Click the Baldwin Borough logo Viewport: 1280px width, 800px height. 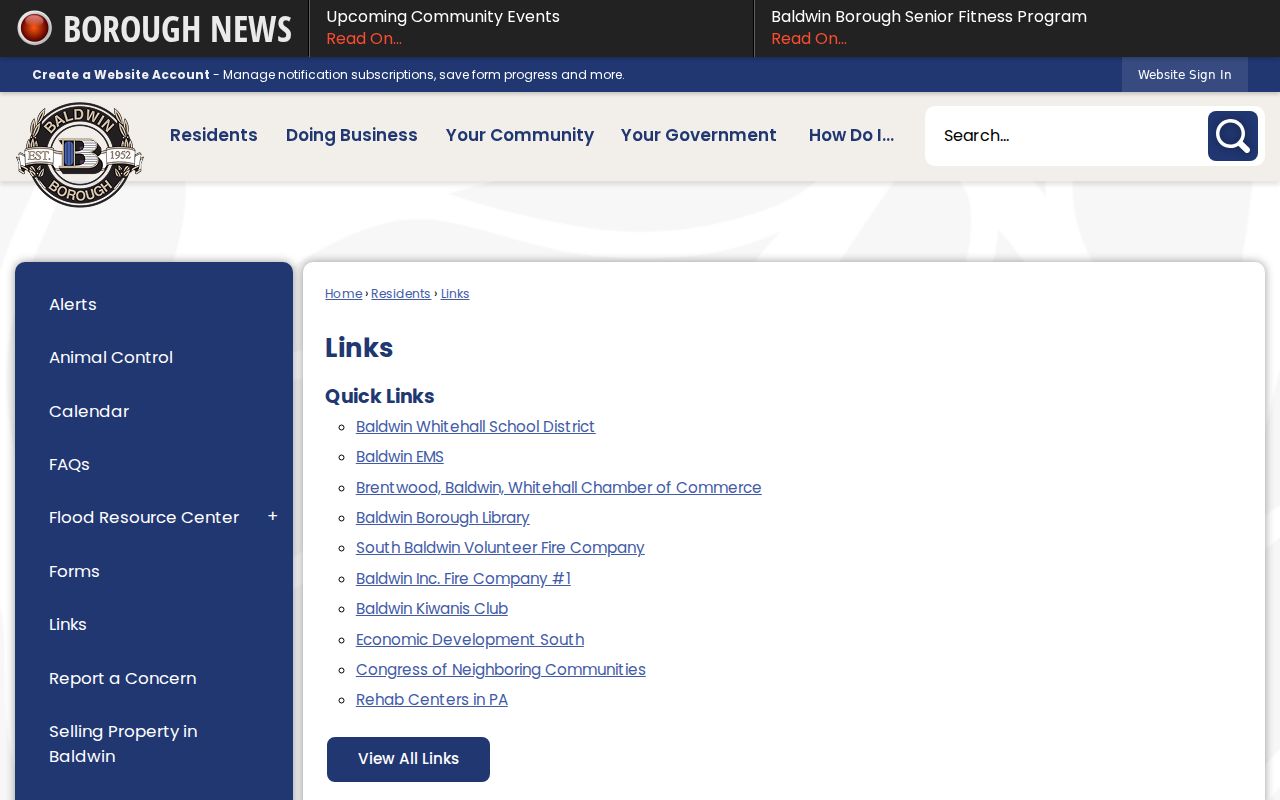[80, 155]
